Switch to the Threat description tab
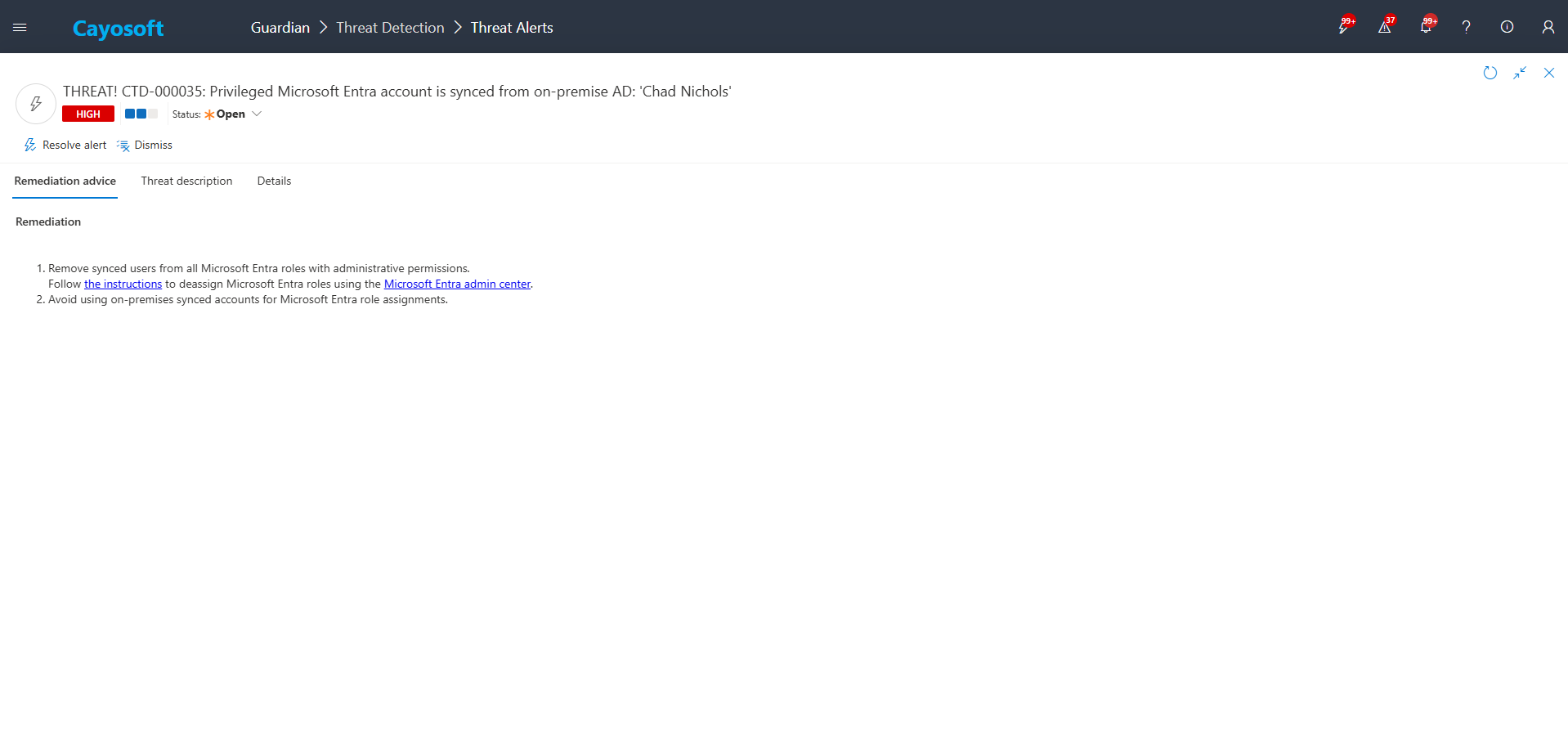The image size is (1568, 743). click(186, 181)
